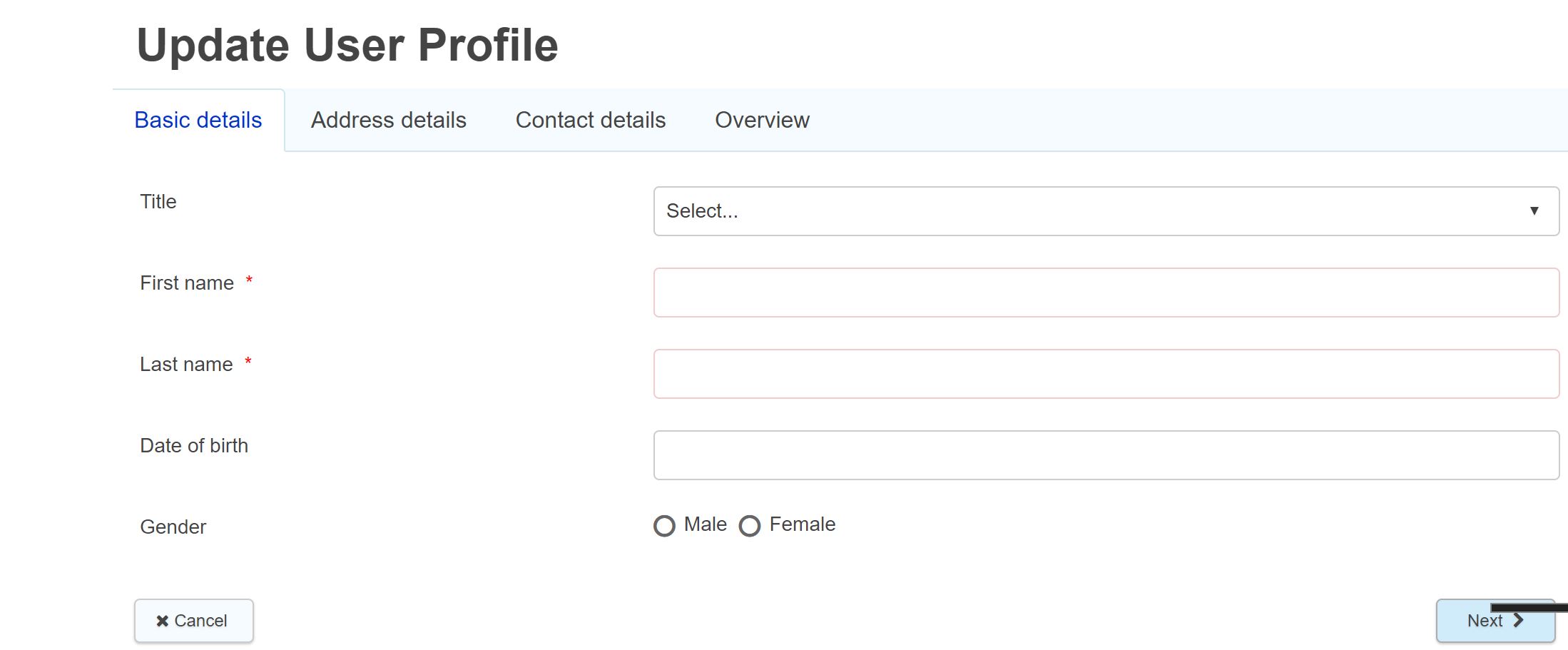
Task: Focus the Last name input field
Action: point(1106,374)
